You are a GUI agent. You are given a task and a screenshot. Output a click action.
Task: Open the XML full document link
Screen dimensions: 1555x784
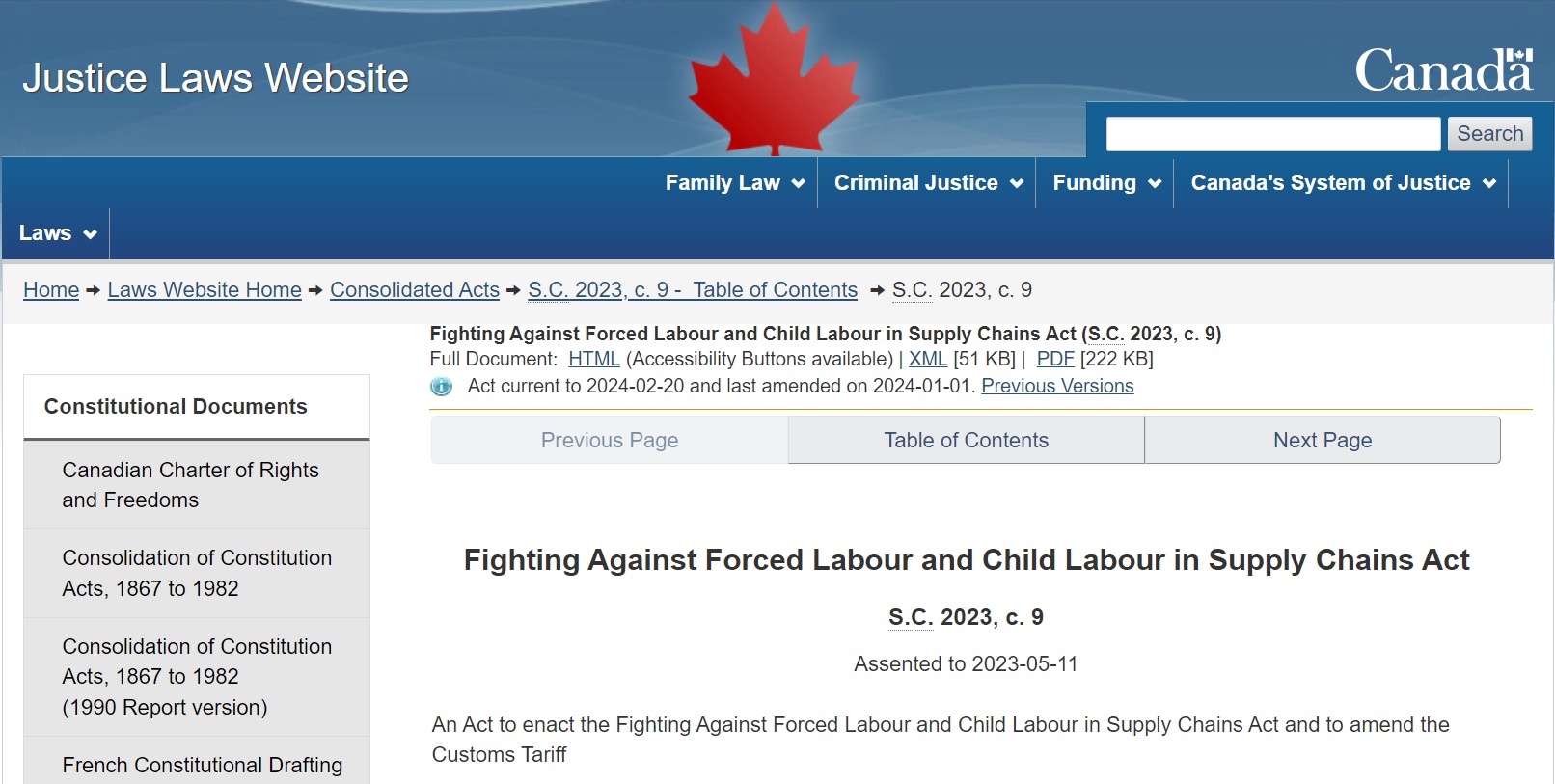pyautogui.click(x=928, y=360)
